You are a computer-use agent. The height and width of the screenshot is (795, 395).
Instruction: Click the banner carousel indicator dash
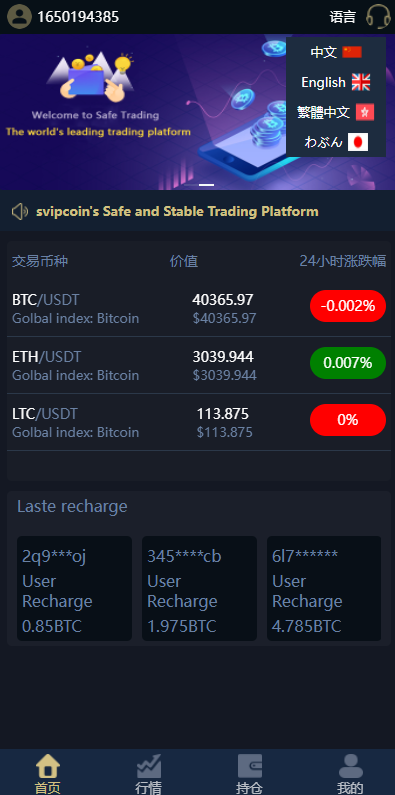(206, 185)
